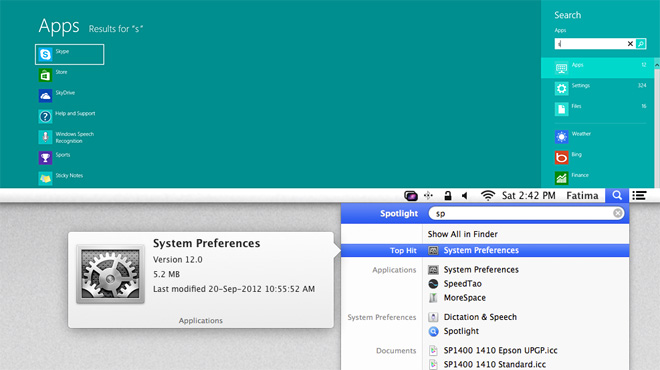Click the Sat 2:42 PM clock

(529, 195)
